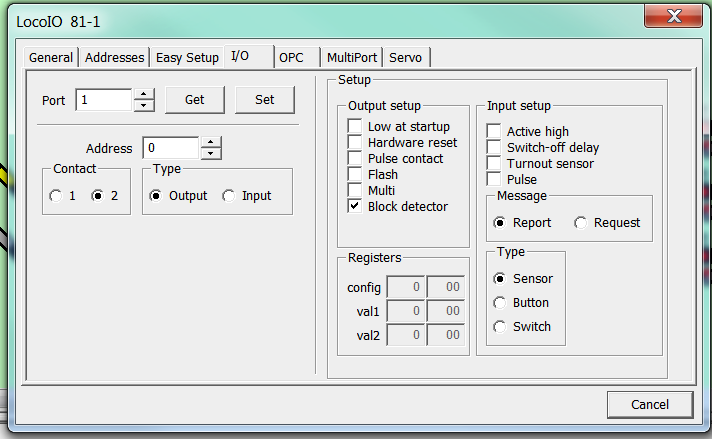Click the Get button
Screen dimensions: 715x439
pyautogui.click(x=194, y=100)
